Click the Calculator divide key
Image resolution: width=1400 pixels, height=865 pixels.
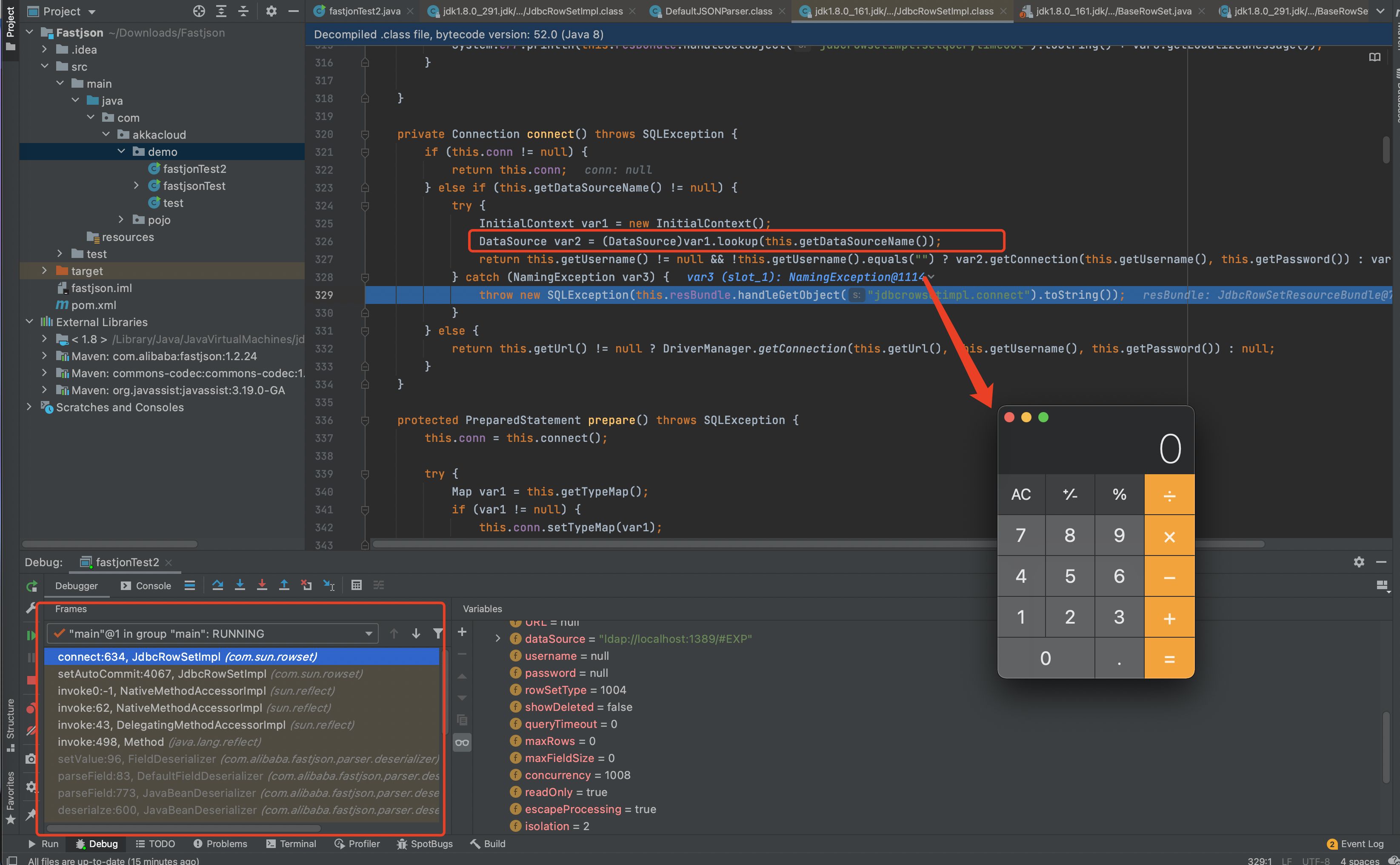click(x=1169, y=495)
